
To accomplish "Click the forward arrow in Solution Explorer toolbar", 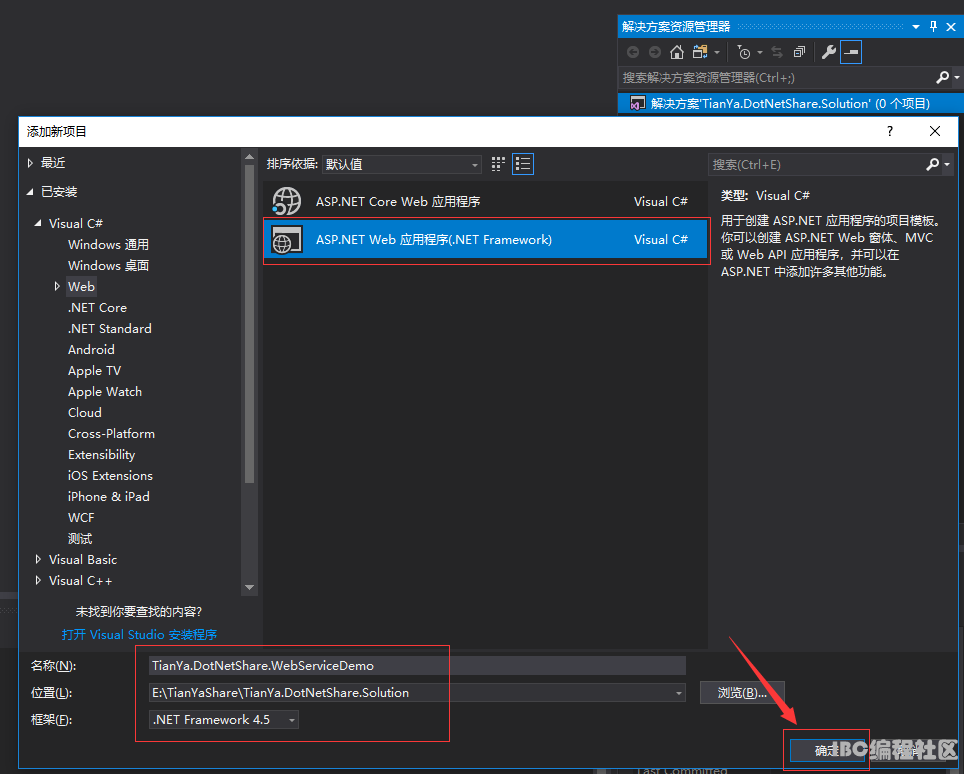I will pos(655,52).
